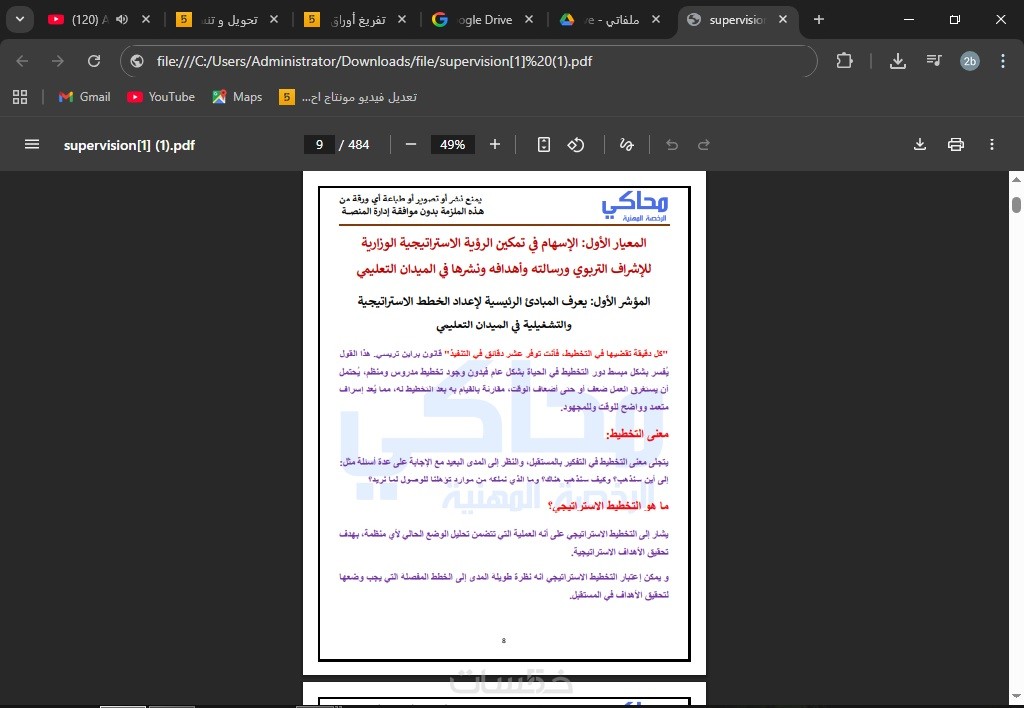1024x708 pixels.
Task: Open the YouTube bookmark
Action: (x=161, y=97)
